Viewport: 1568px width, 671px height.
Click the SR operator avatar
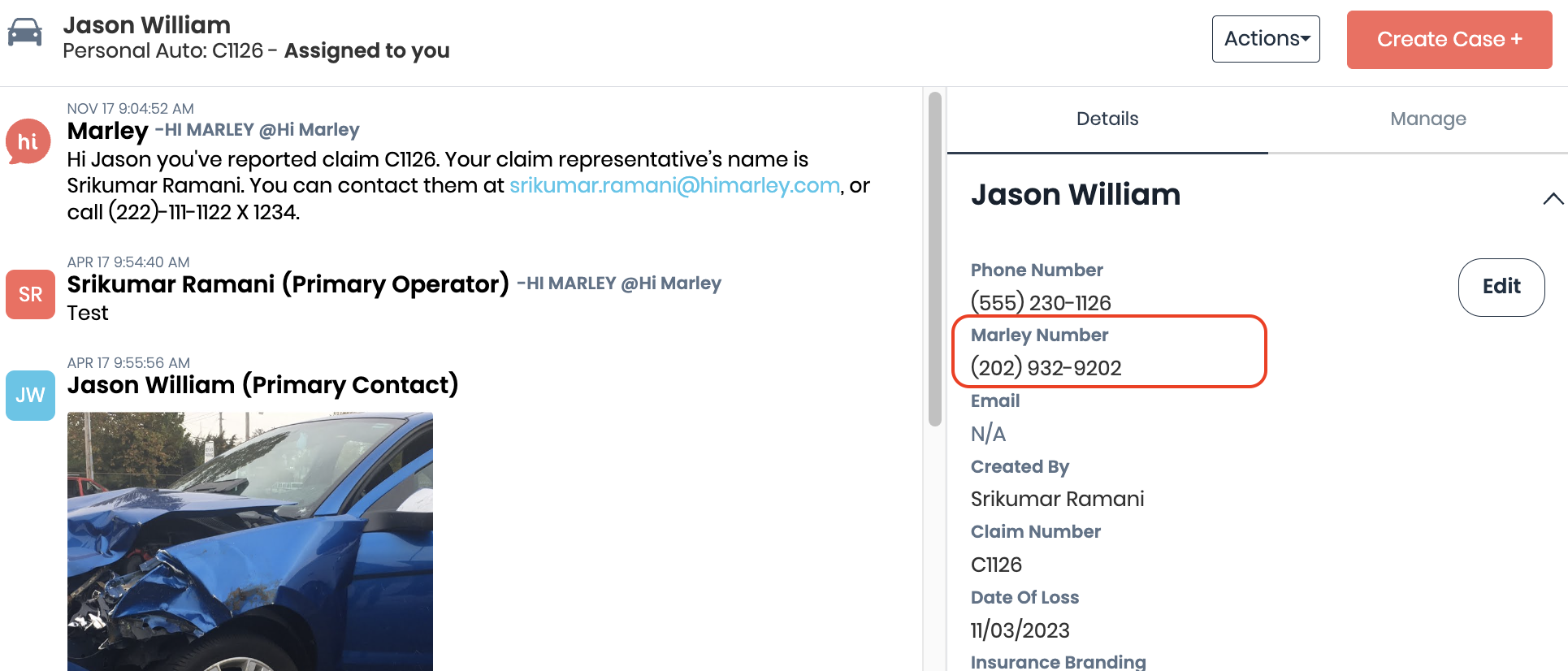[30, 294]
